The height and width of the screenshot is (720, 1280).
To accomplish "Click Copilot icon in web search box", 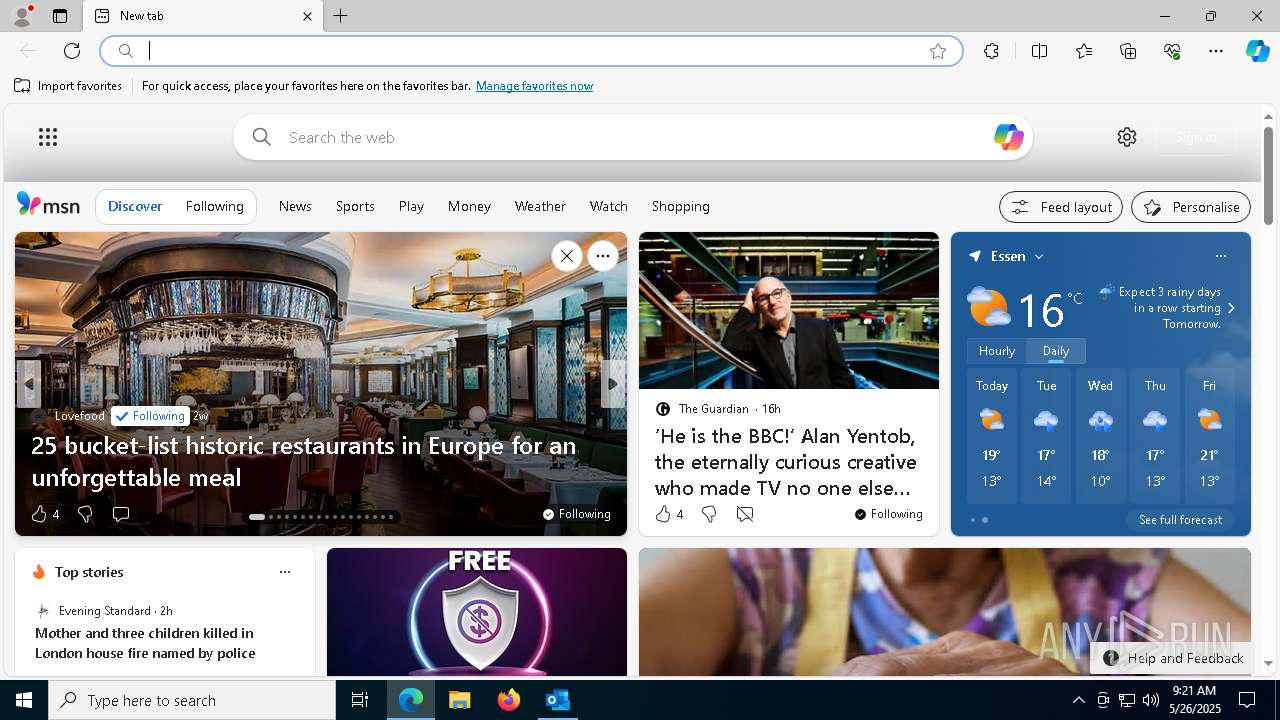I will (x=1008, y=137).
